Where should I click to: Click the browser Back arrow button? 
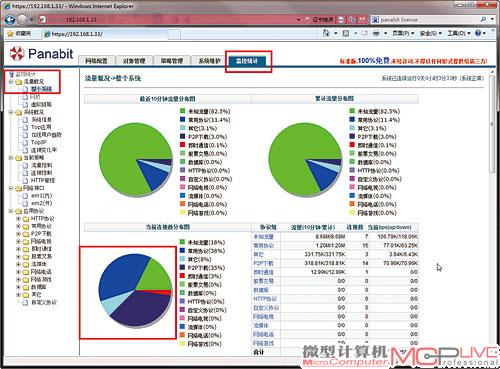10,19
